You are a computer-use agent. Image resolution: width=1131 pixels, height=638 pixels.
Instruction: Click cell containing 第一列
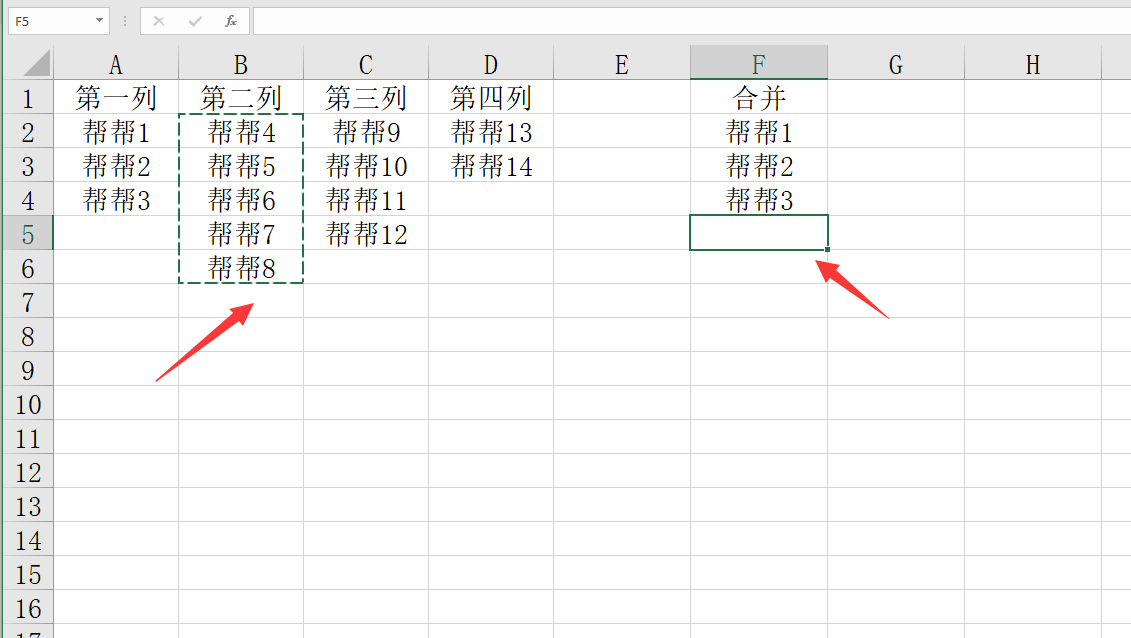tap(115, 97)
